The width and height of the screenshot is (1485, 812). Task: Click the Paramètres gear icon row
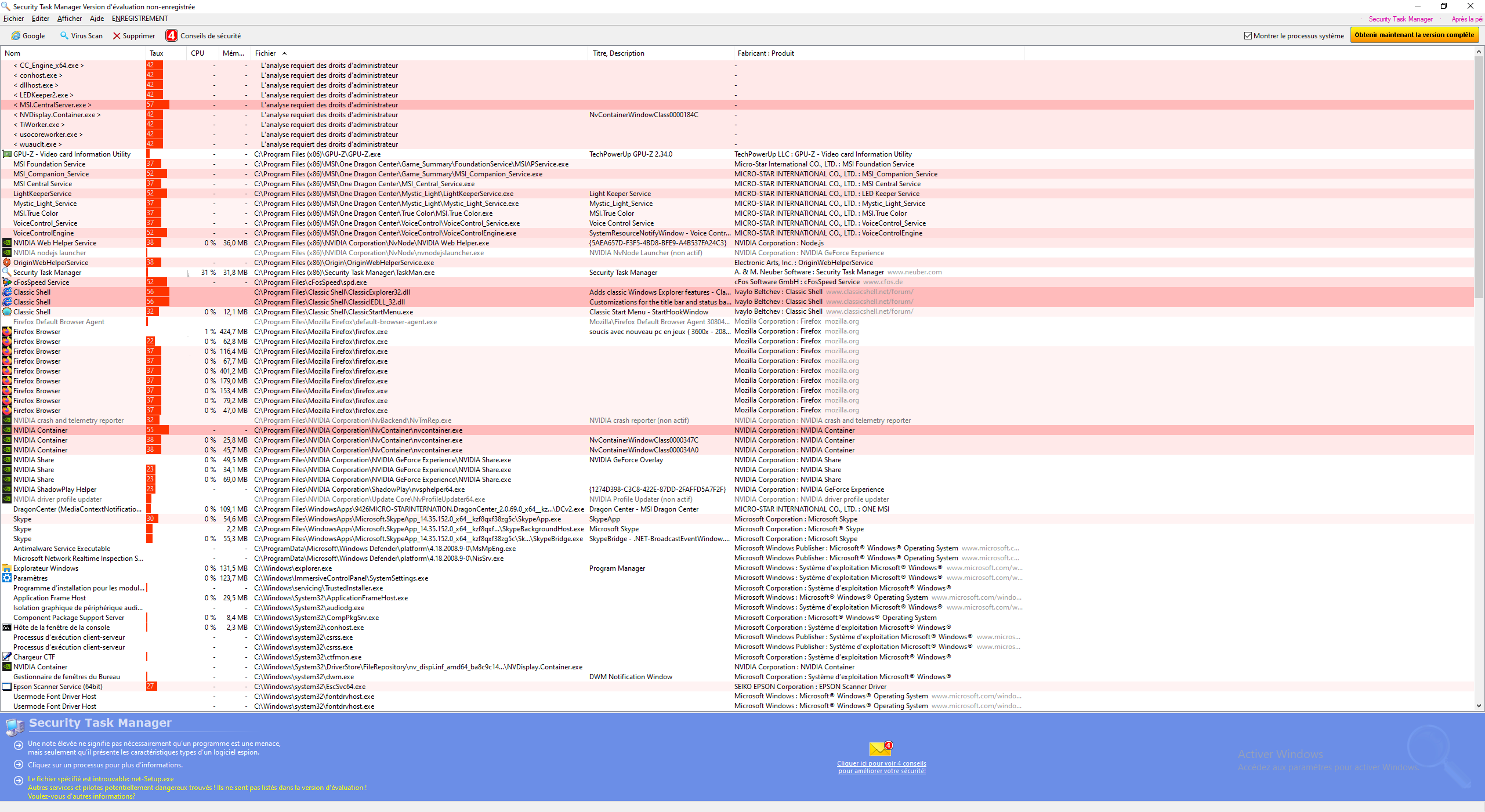7,578
